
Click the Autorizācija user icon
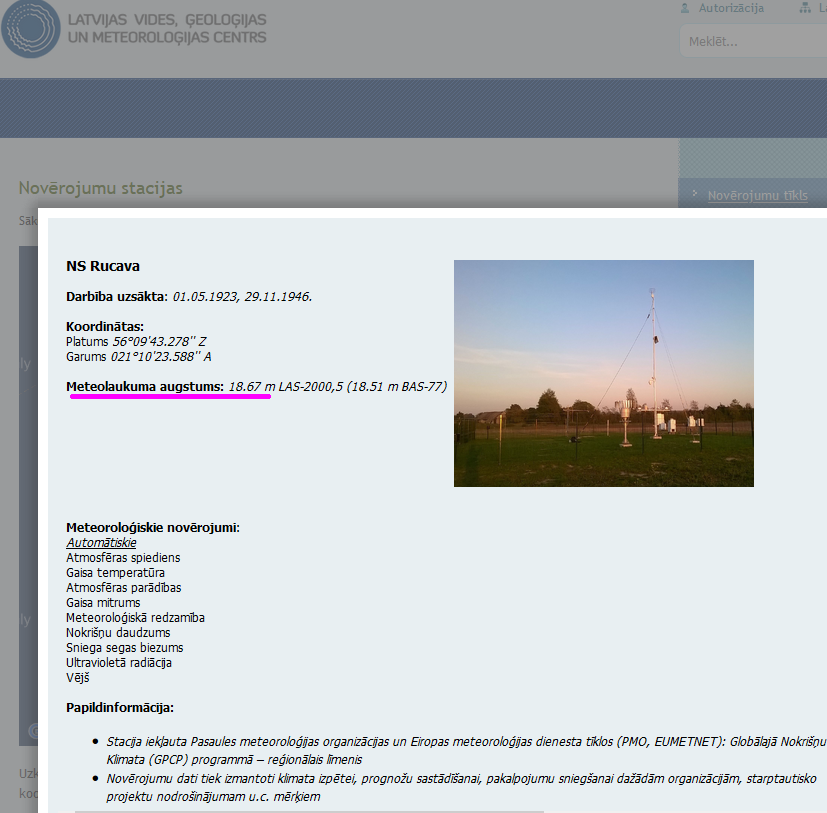point(685,8)
